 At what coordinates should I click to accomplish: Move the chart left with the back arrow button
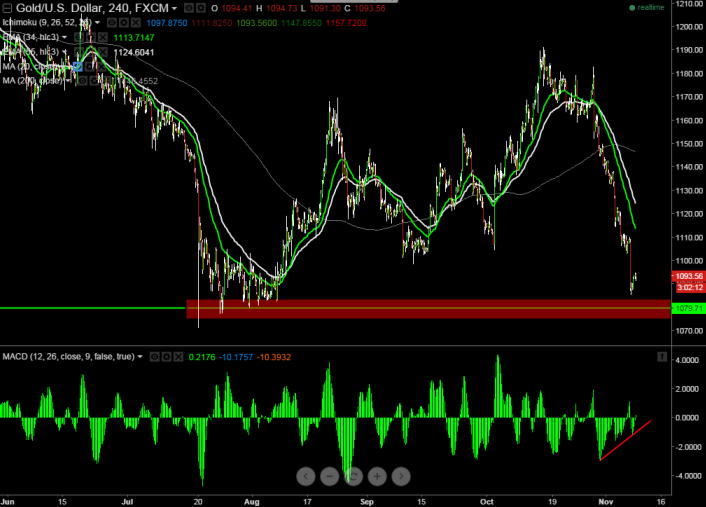(306, 476)
